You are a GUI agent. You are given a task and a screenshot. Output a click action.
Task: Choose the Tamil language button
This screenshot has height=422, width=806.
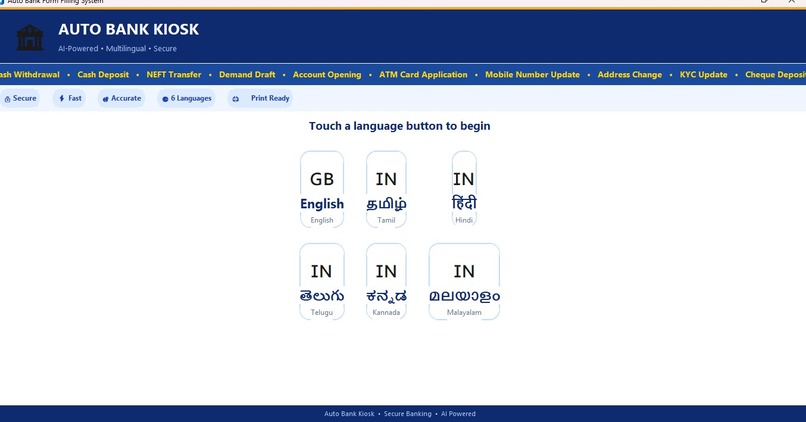pos(386,189)
